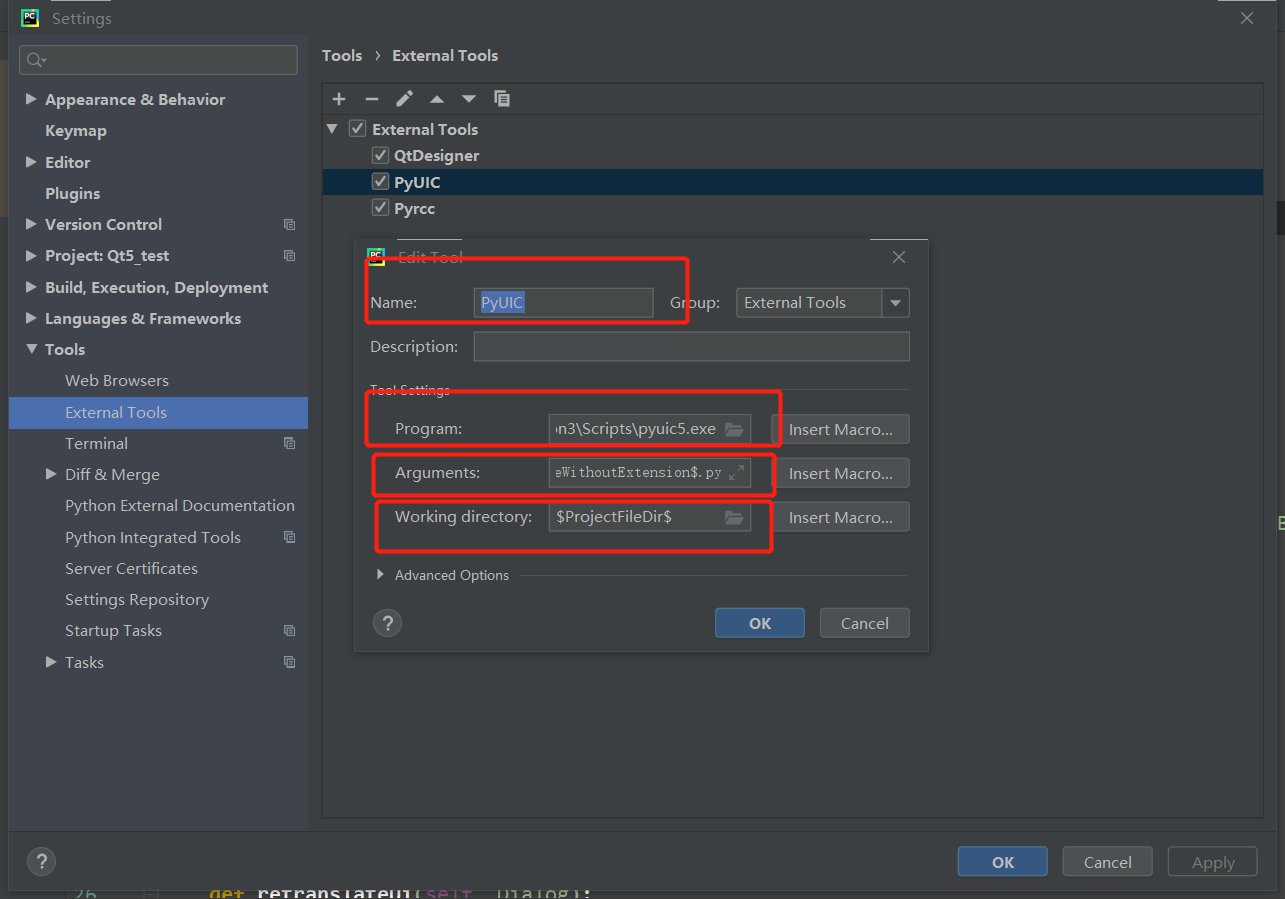Browse for Program path folder icon
This screenshot has height=899, width=1285.
tap(734, 429)
